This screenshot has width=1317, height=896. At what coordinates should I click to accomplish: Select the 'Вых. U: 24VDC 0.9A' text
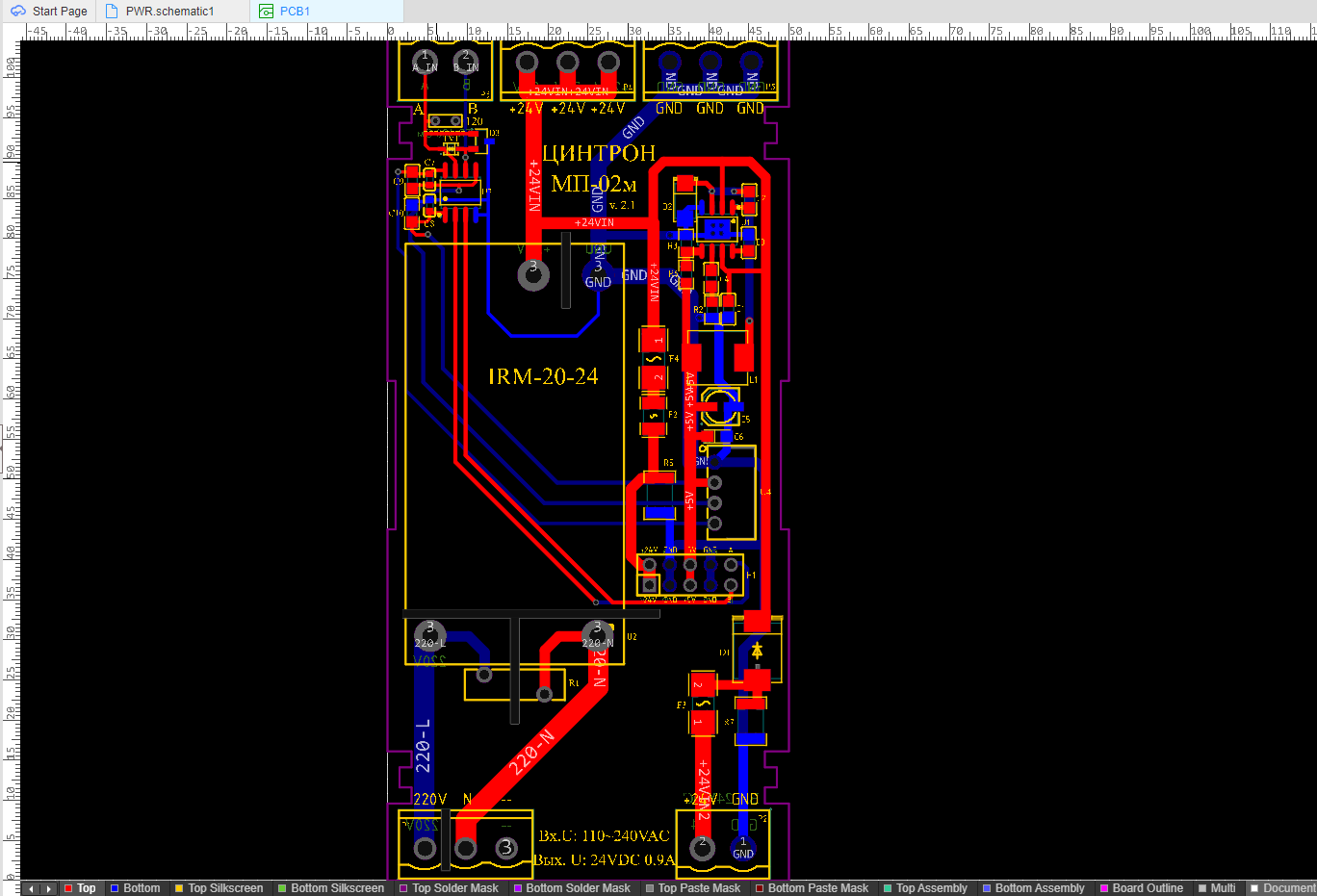(x=606, y=859)
